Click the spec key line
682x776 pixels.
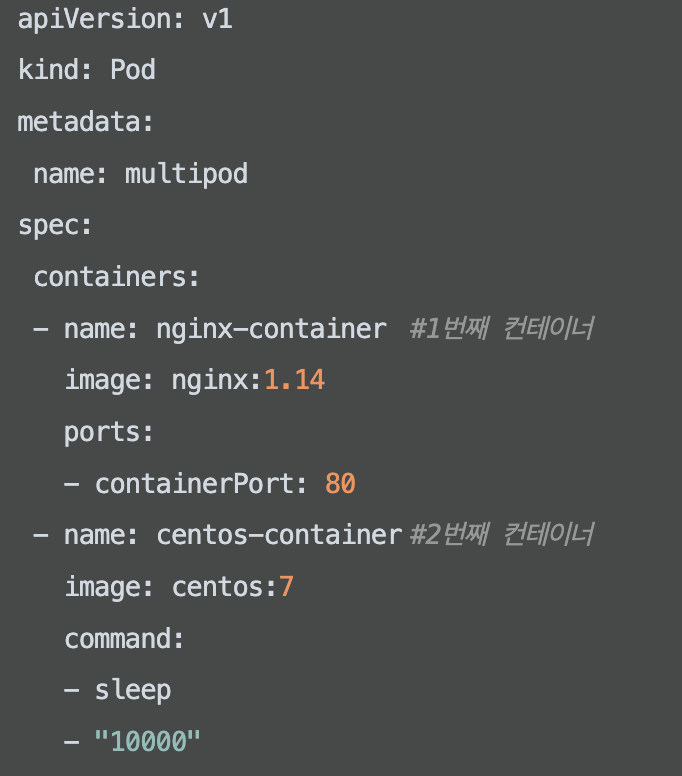54,226
